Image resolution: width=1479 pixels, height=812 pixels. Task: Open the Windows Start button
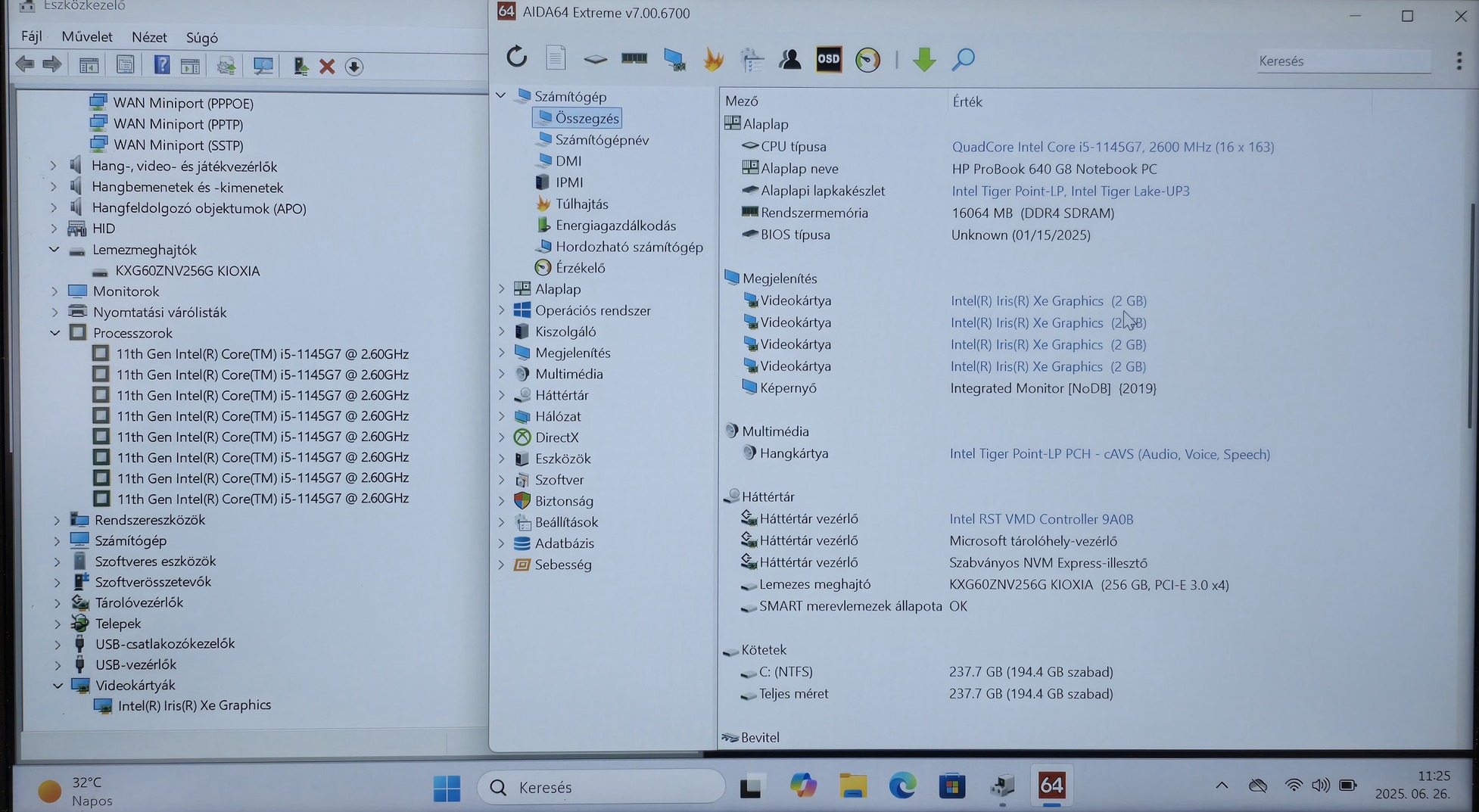[x=447, y=788]
